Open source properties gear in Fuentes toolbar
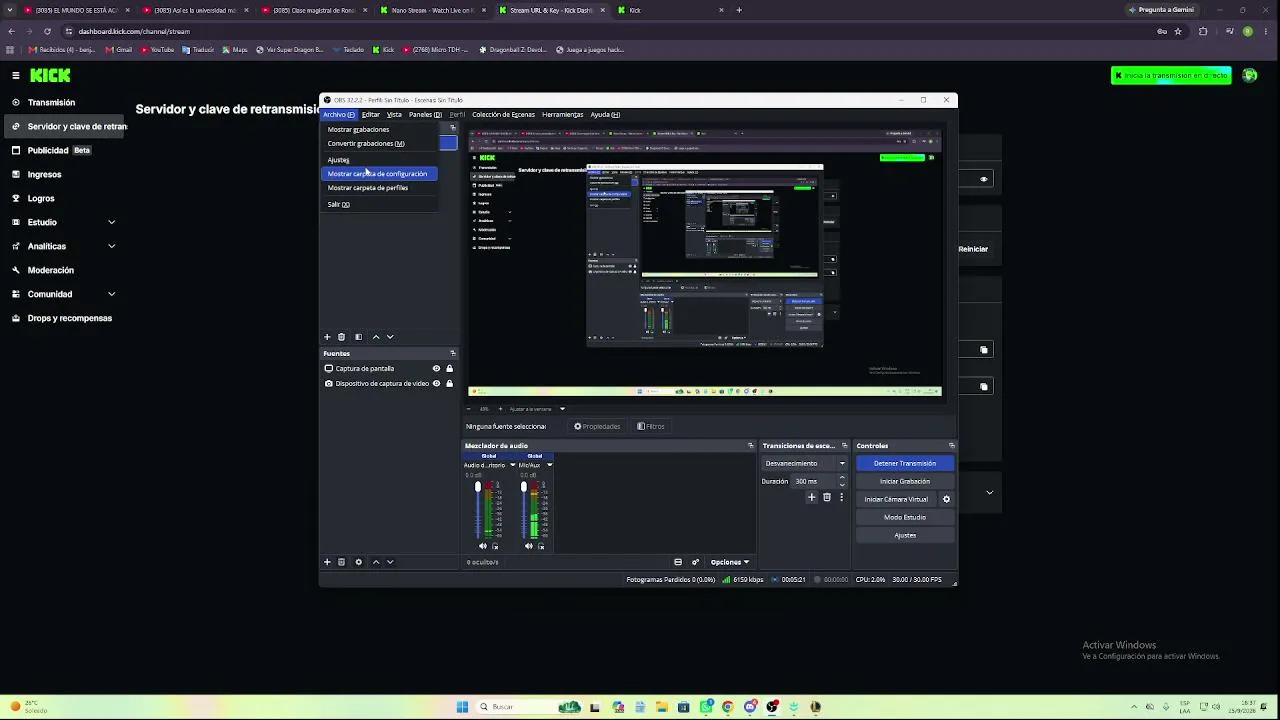Viewport: 1280px width, 720px height. (358, 562)
